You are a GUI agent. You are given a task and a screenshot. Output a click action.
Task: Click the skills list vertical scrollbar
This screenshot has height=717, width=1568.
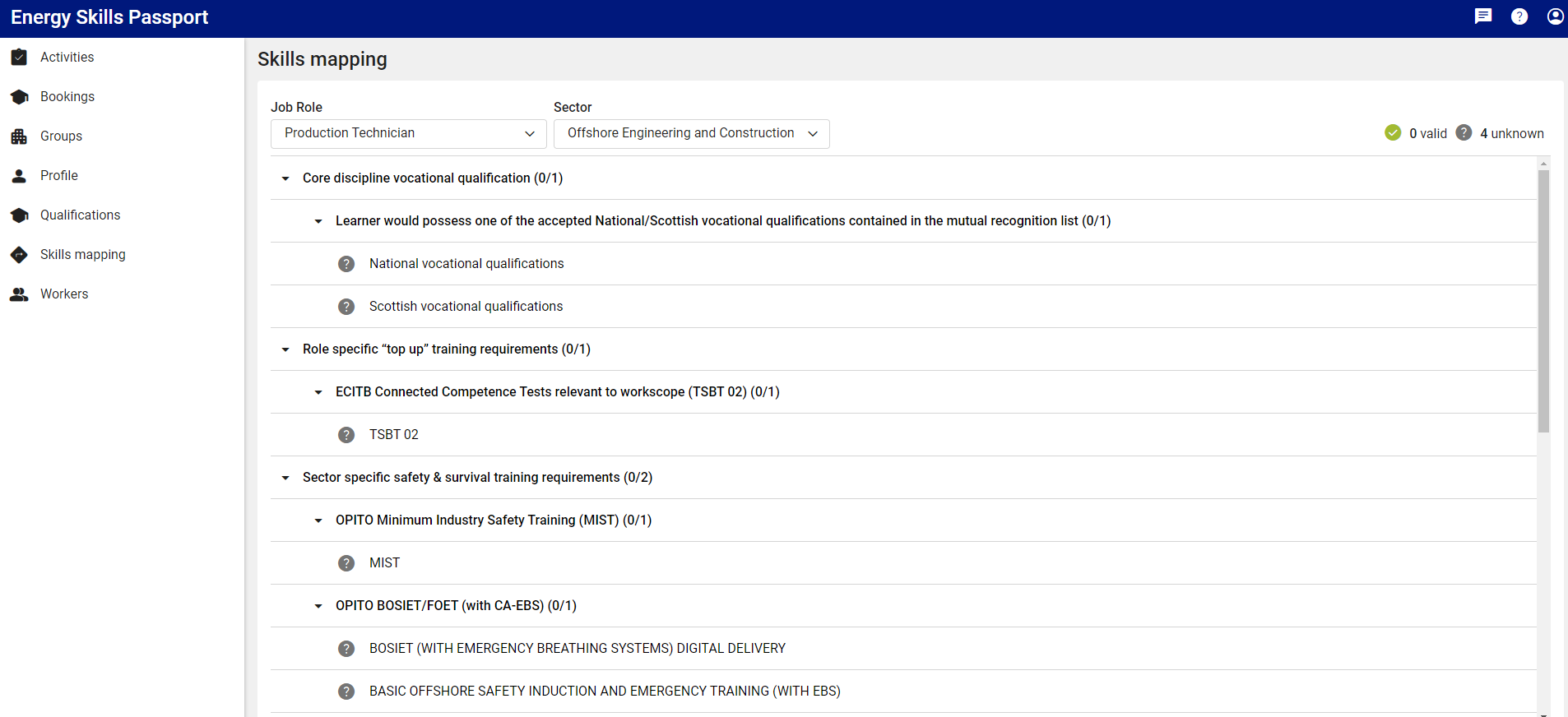coord(1543,300)
